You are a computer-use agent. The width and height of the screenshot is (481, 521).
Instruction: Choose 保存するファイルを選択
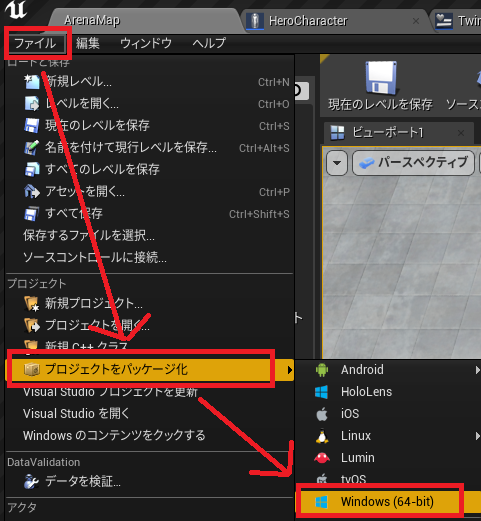tap(89, 236)
